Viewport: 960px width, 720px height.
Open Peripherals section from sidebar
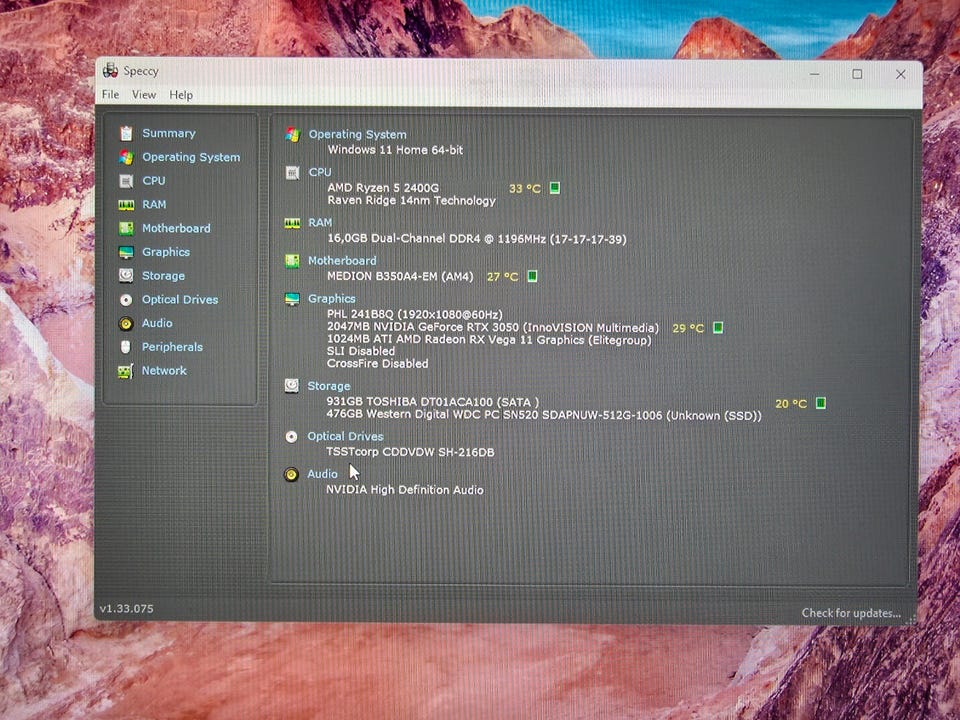pos(172,347)
